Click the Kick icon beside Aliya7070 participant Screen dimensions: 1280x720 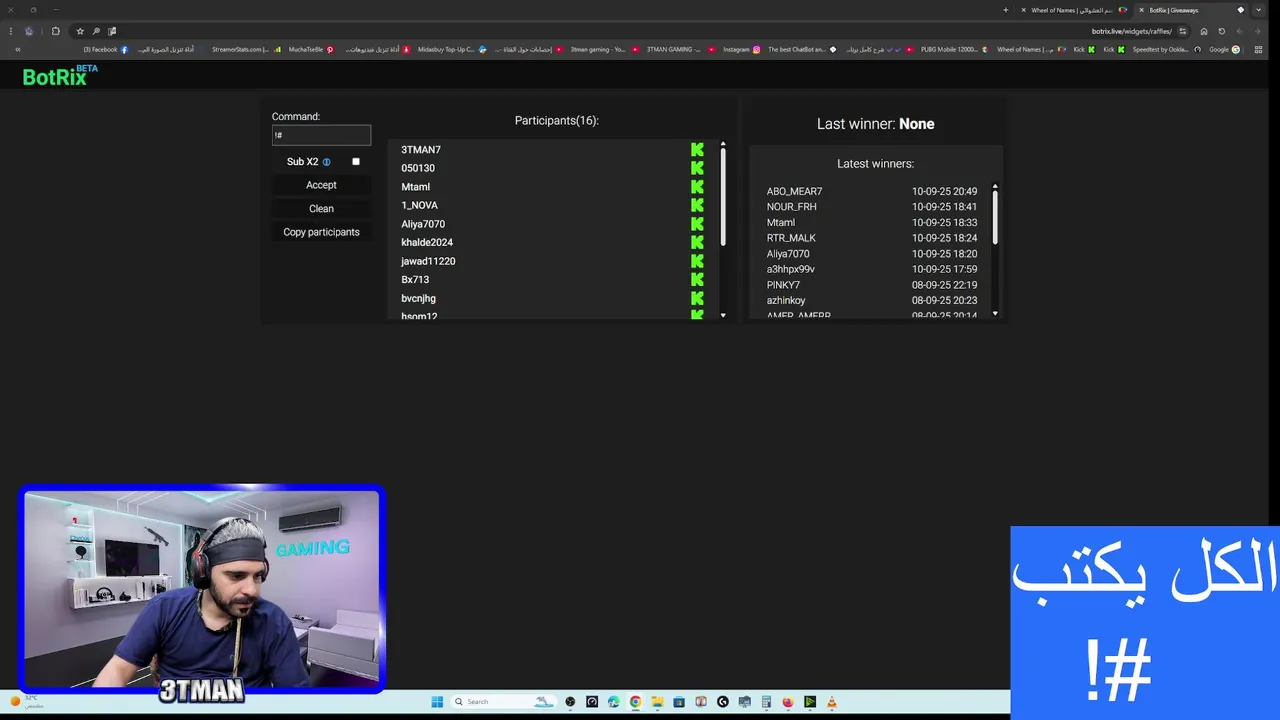[697, 224]
